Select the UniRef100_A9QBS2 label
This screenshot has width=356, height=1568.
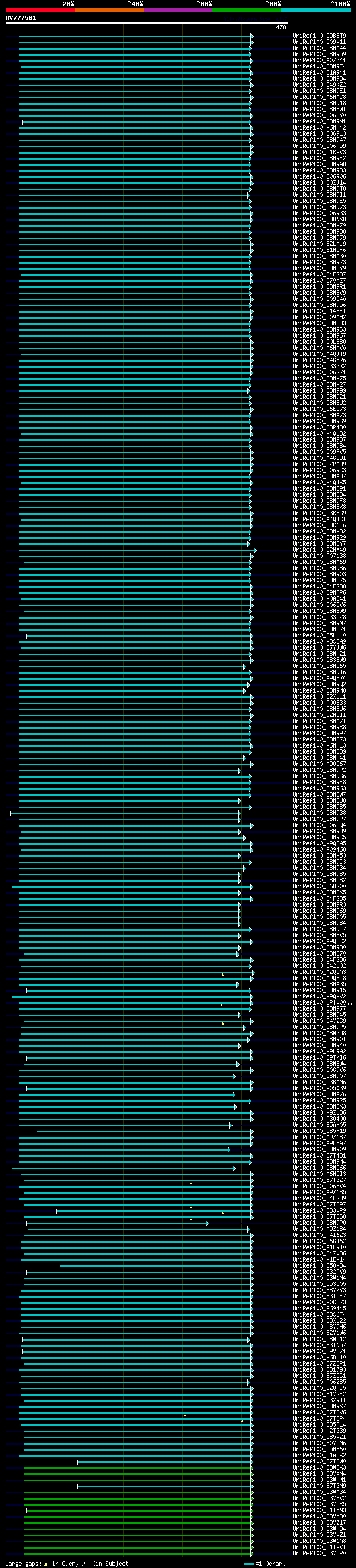click(x=319, y=942)
